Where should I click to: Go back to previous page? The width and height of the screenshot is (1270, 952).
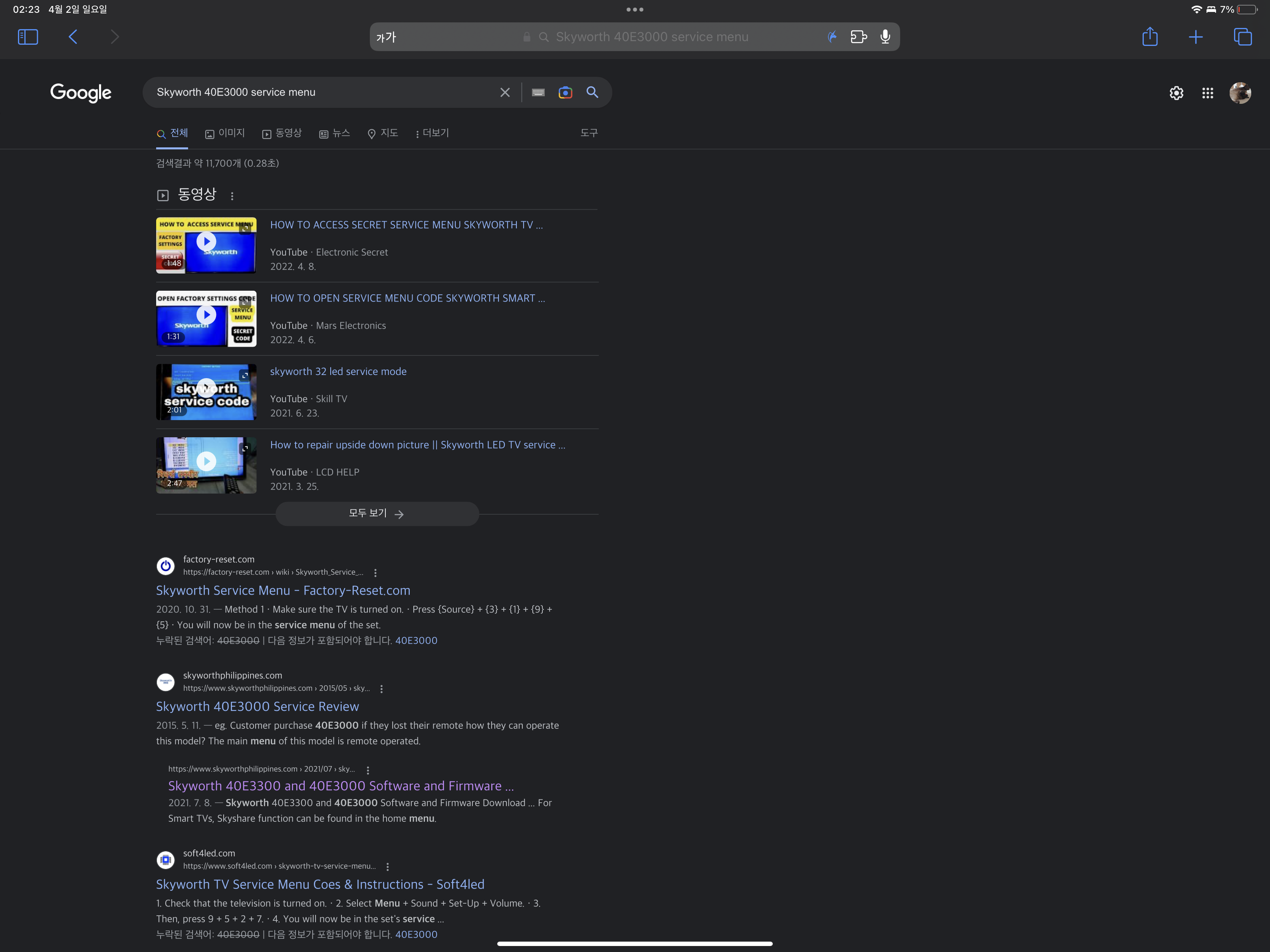73,37
